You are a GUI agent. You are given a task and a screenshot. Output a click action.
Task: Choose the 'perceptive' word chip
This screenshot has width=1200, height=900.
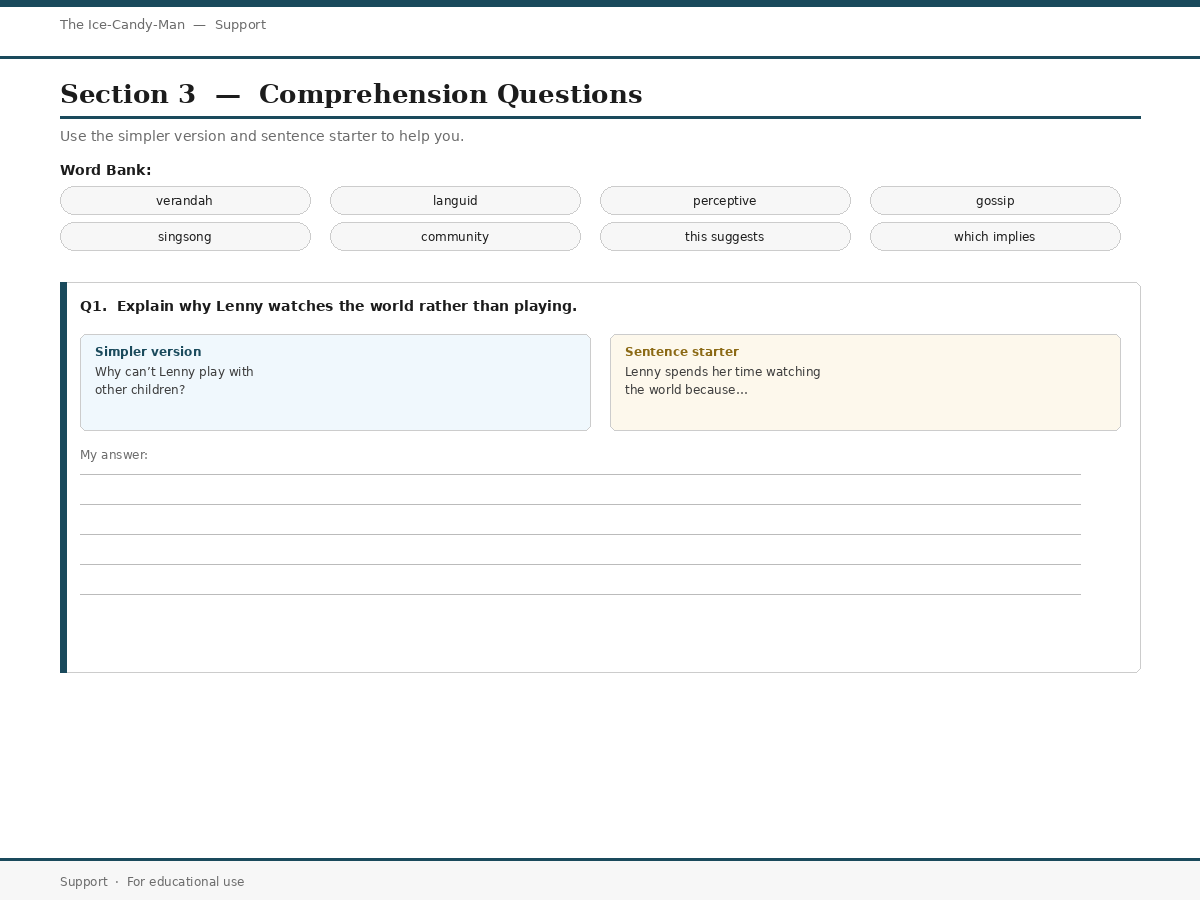725,201
